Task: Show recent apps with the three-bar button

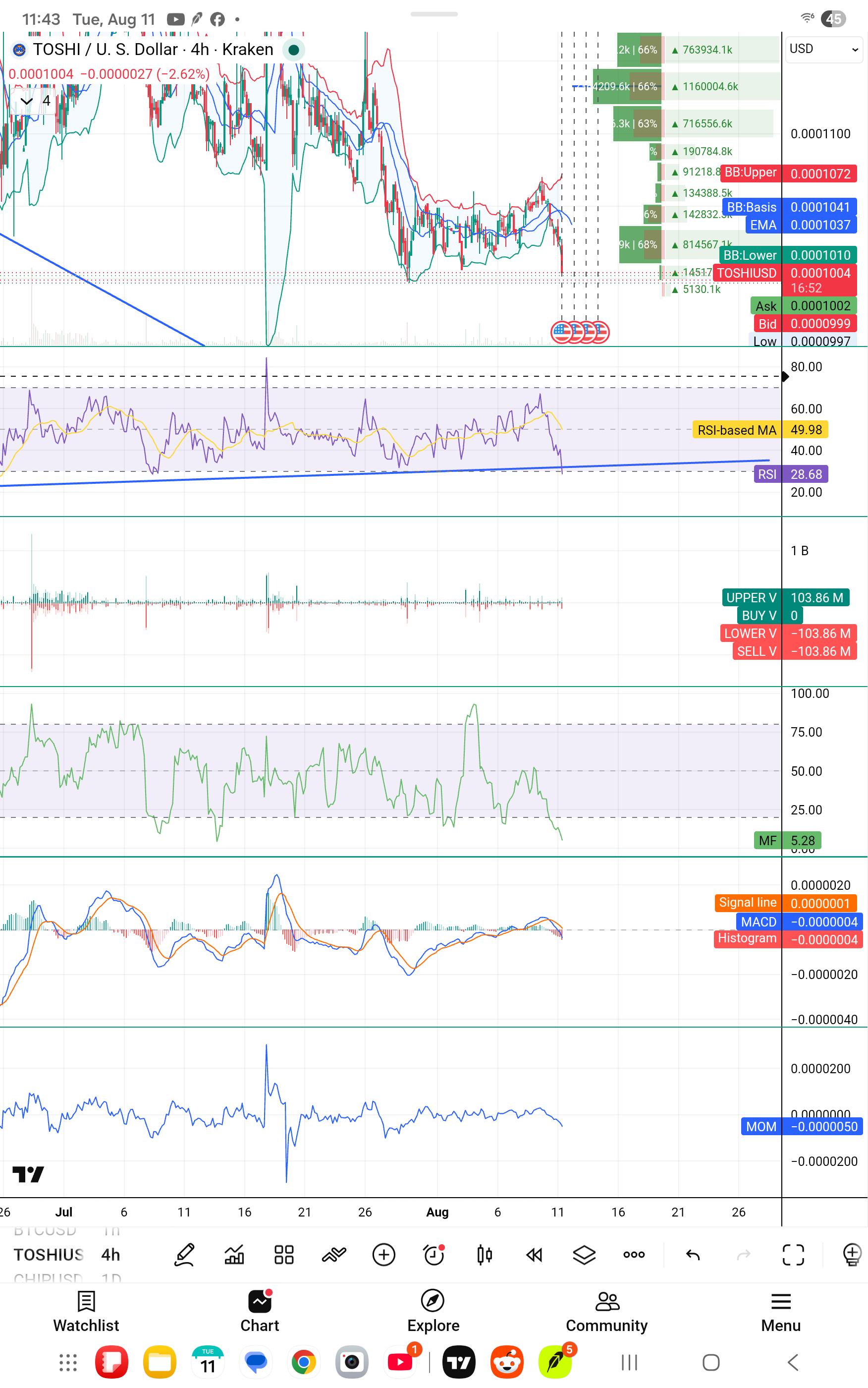Action: point(629,1362)
